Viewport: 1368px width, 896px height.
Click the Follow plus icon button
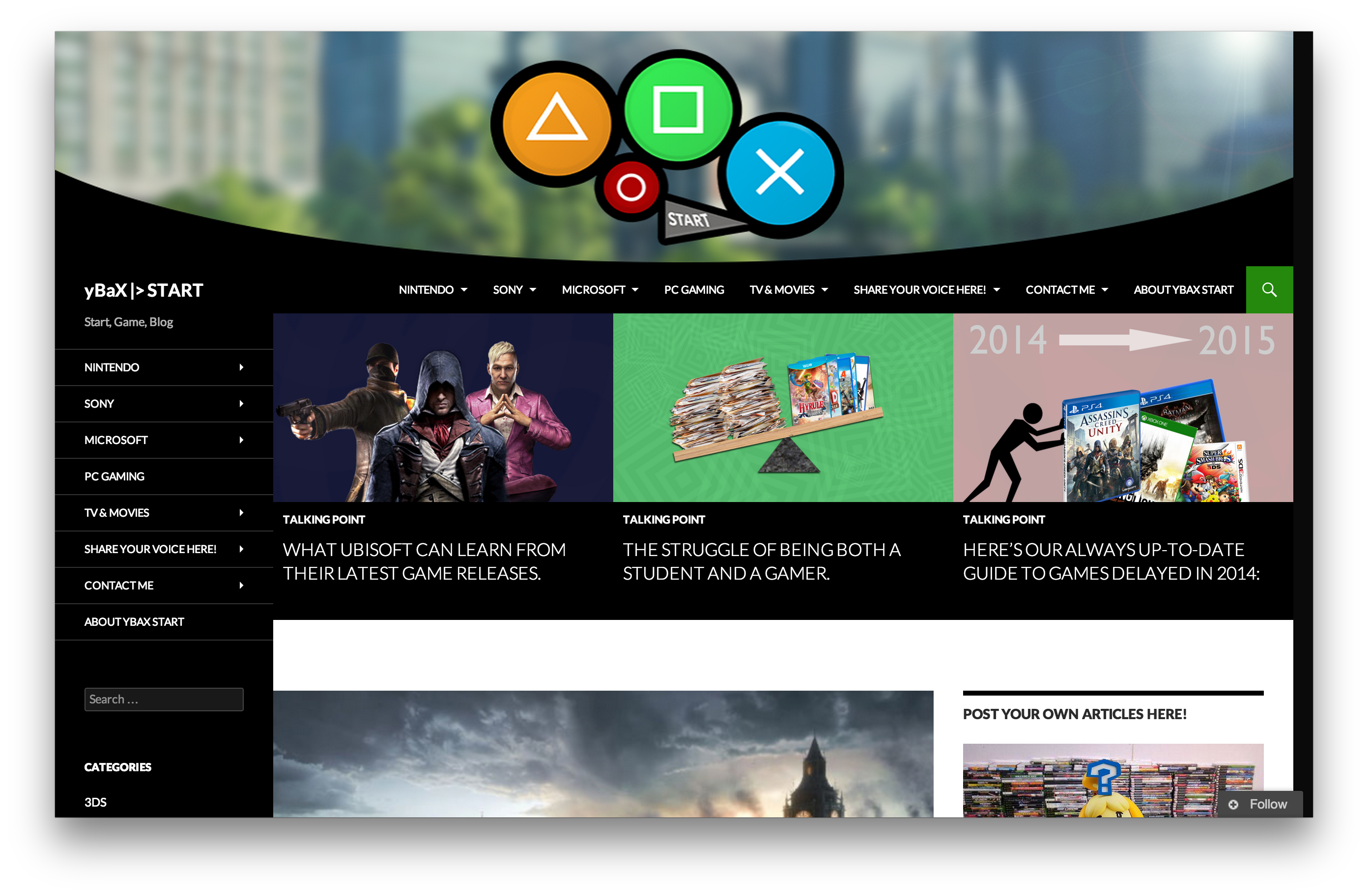click(x=1233, y=804)
